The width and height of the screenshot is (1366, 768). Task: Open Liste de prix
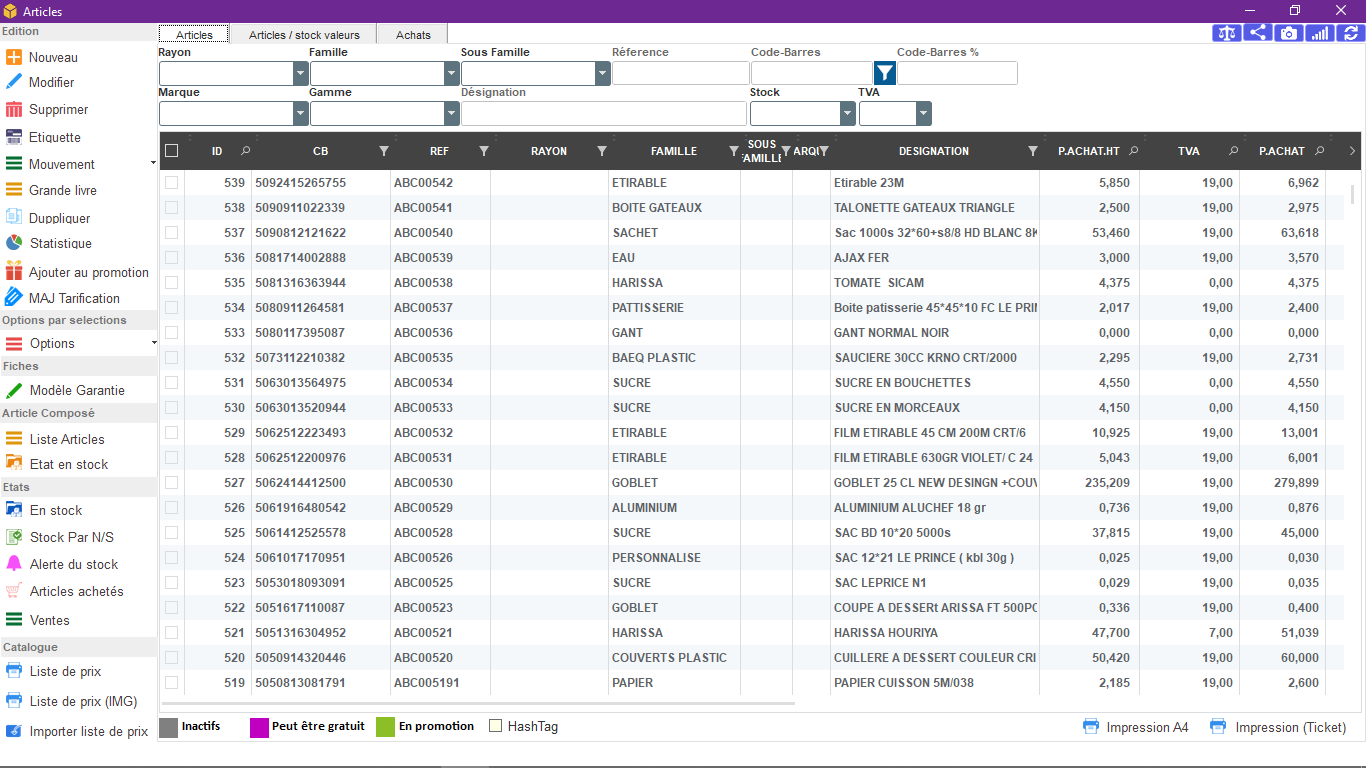tap(53, 671)
